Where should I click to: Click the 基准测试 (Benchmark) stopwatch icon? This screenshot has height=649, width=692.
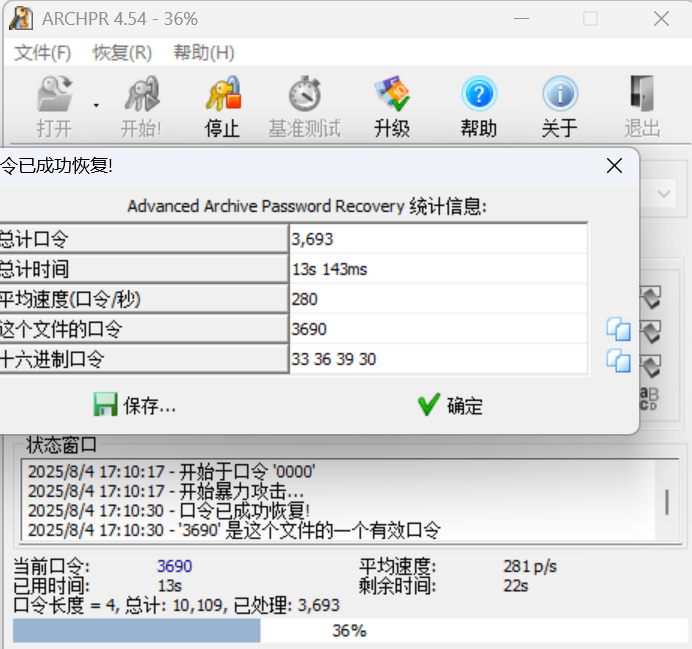click(305, 94)
